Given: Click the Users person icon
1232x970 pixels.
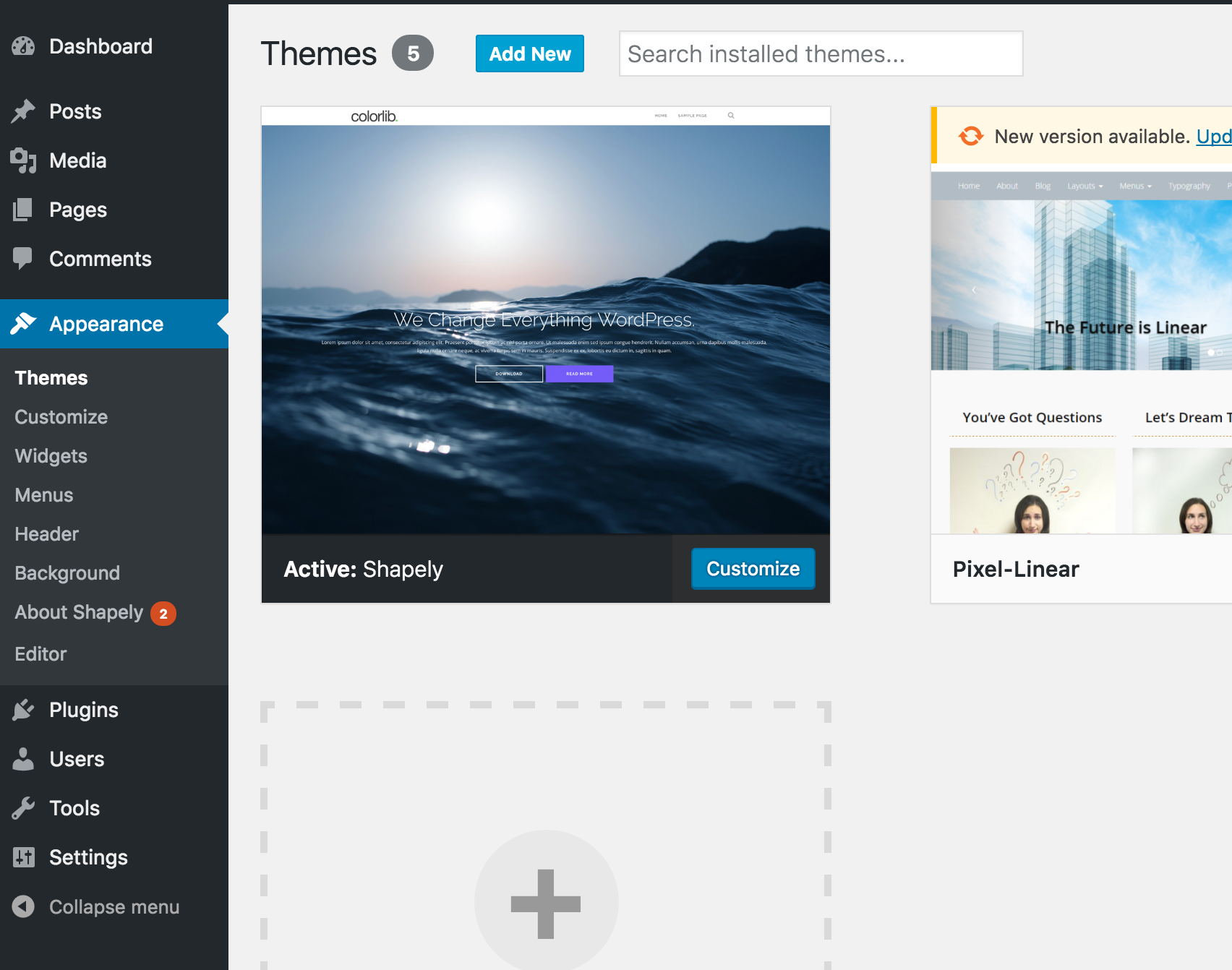Looking at the screenshot, I should [23, 759].
